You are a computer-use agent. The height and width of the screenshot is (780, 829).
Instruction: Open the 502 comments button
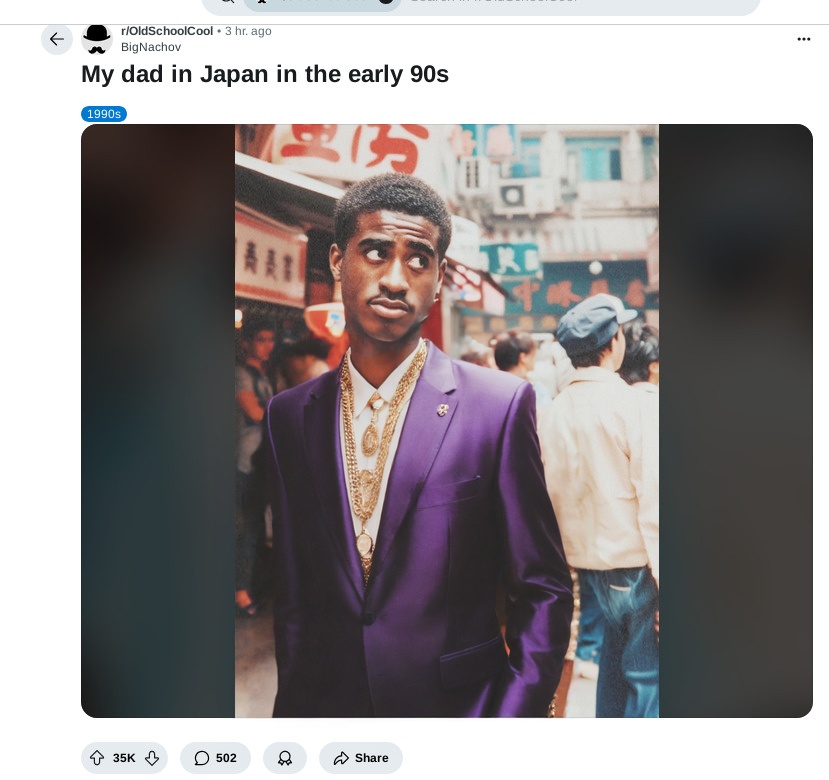215,758
